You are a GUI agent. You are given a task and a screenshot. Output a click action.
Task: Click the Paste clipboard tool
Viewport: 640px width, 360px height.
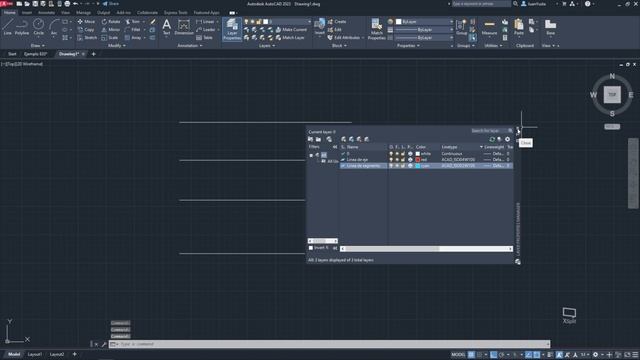[x=519, y=27]
